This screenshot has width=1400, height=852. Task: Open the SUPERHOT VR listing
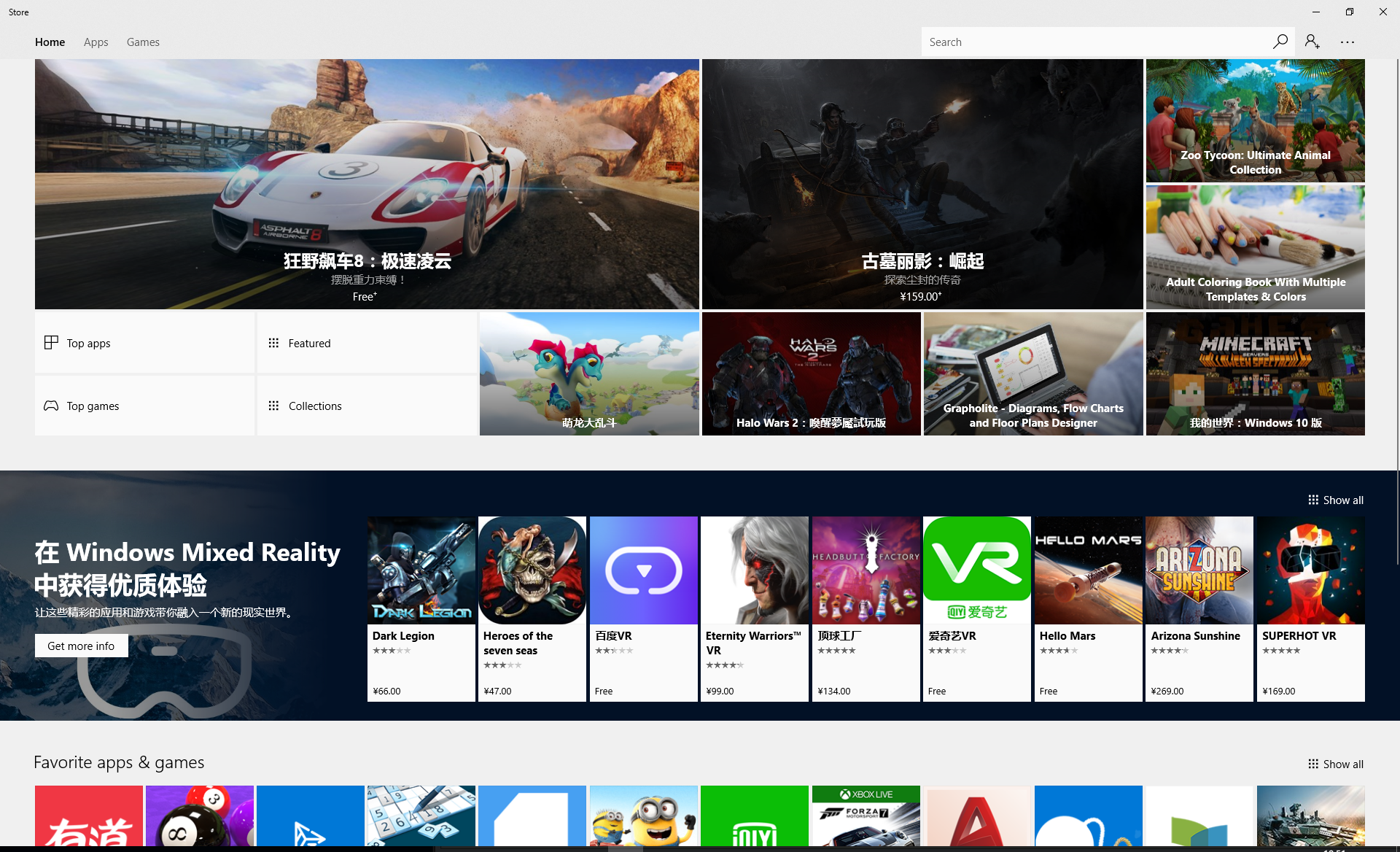pos(1310,608)
